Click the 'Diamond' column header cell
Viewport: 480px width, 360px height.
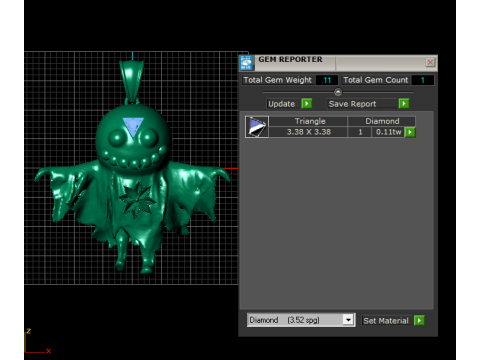[382, 121]
